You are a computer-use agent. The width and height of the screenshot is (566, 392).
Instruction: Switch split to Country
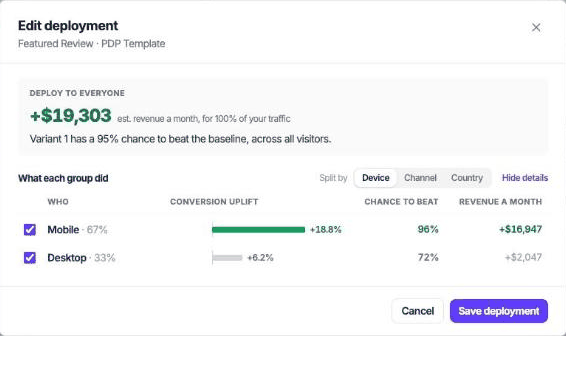pyautogui.click(x=467, y=178)
